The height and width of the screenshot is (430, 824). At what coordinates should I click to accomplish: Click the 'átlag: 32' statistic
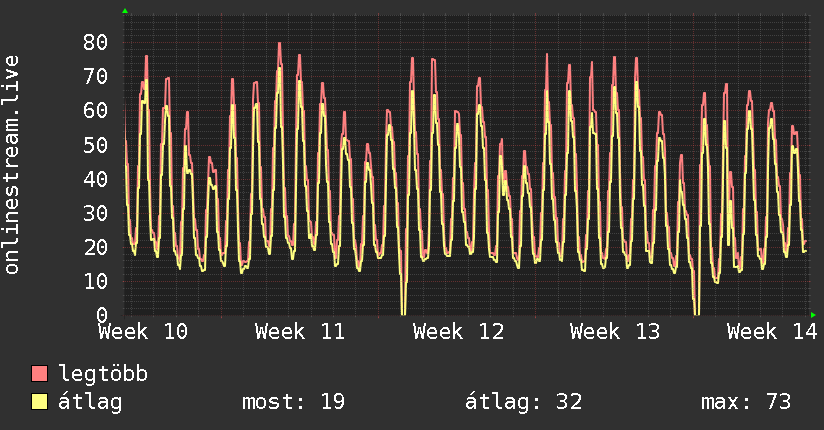(x=523, y=402)
